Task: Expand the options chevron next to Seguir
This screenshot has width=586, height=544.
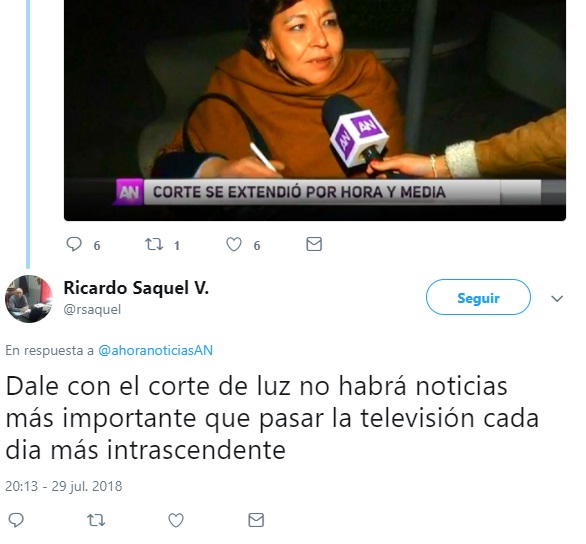Action: coord(557,299)
